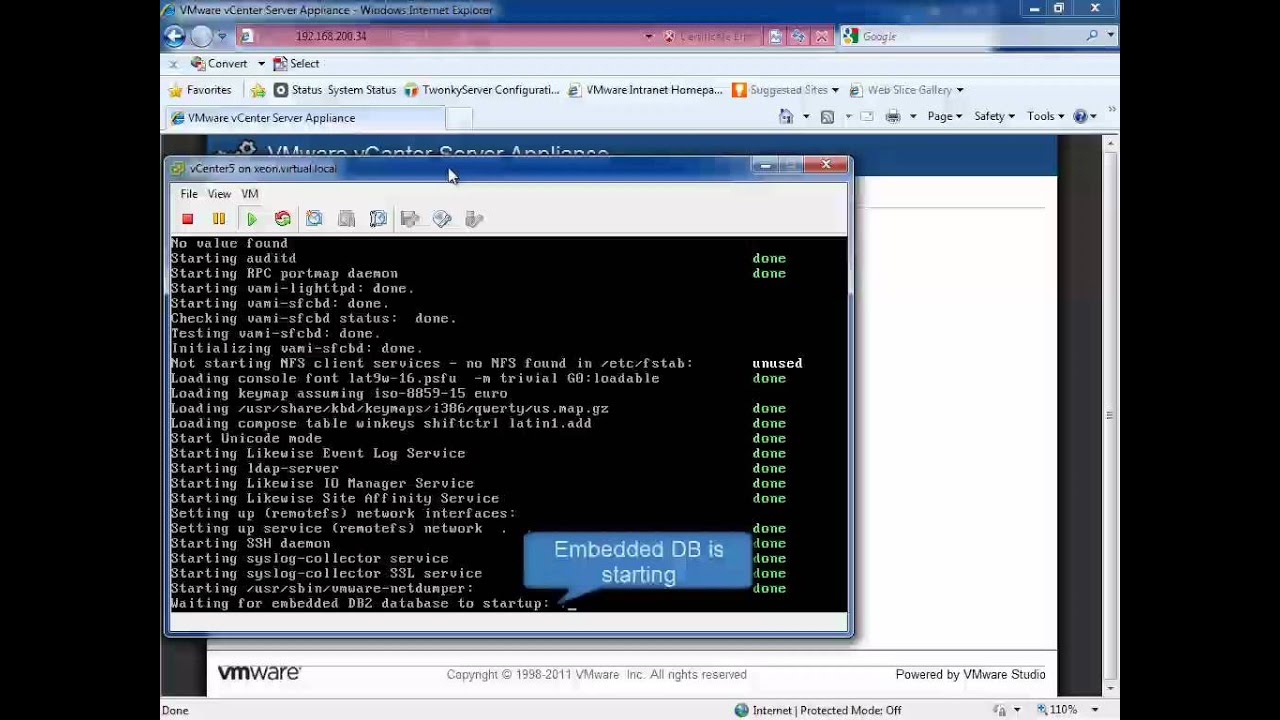The width and height of the screenshot is (1280, 720).
Task: Click the search magnifier icon
Action: tap(1092, 36)
